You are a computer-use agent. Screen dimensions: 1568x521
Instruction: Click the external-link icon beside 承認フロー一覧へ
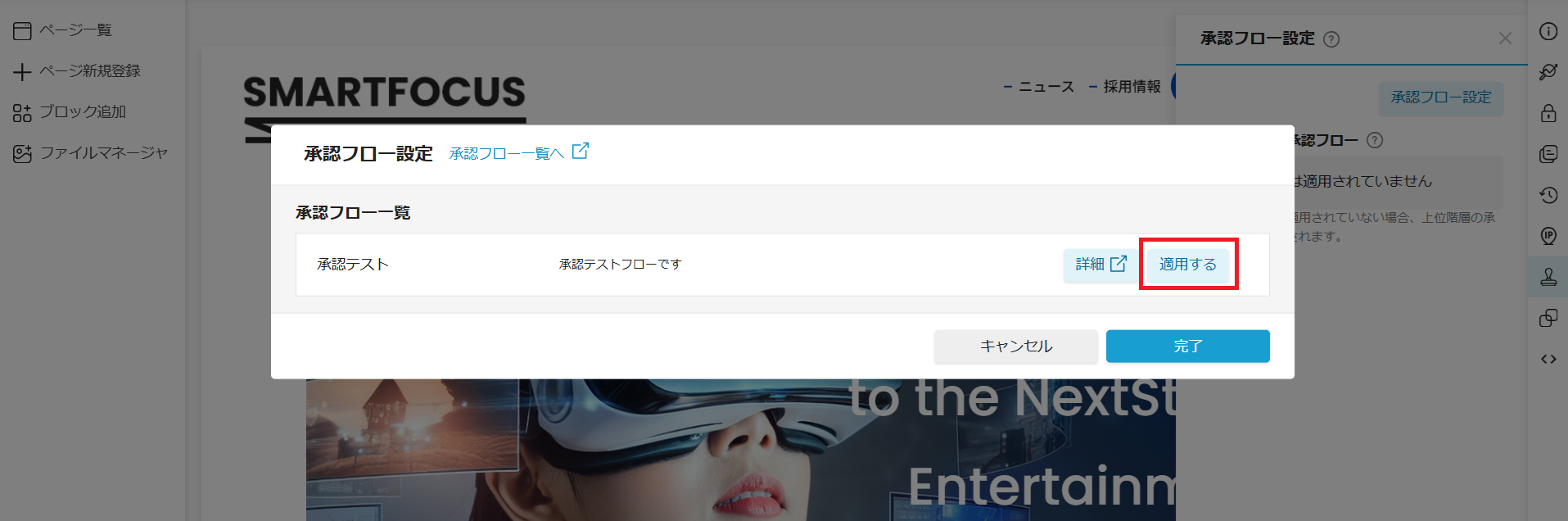581,152
